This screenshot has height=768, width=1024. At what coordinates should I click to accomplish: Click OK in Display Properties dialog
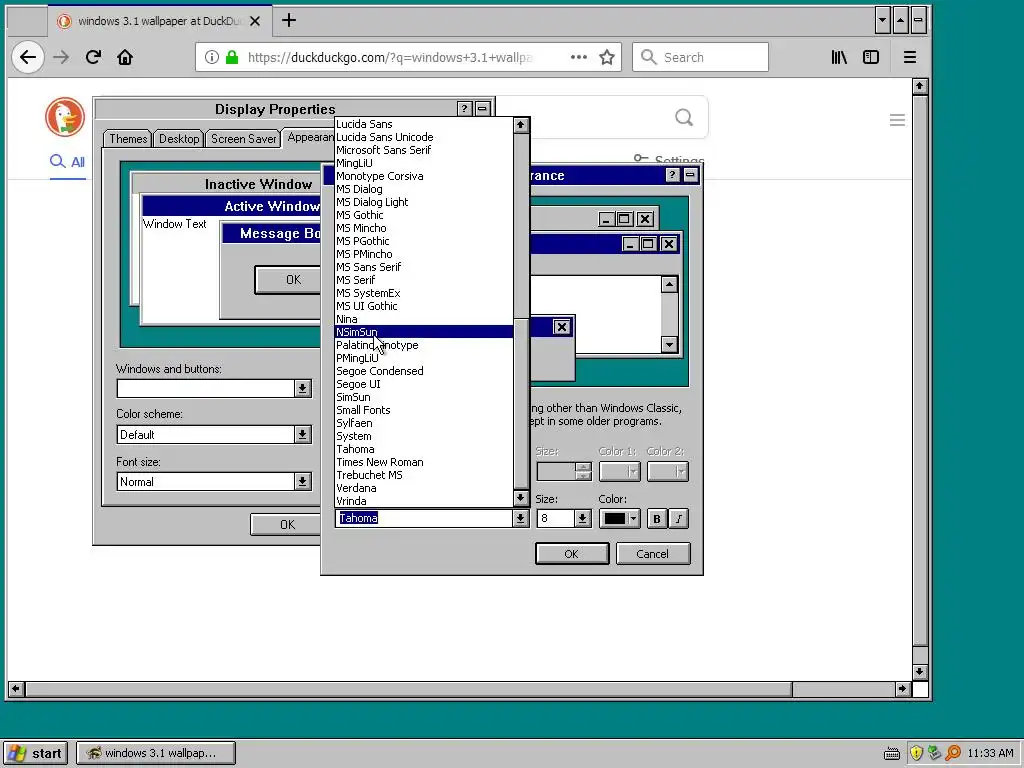(x=287, y=524)
